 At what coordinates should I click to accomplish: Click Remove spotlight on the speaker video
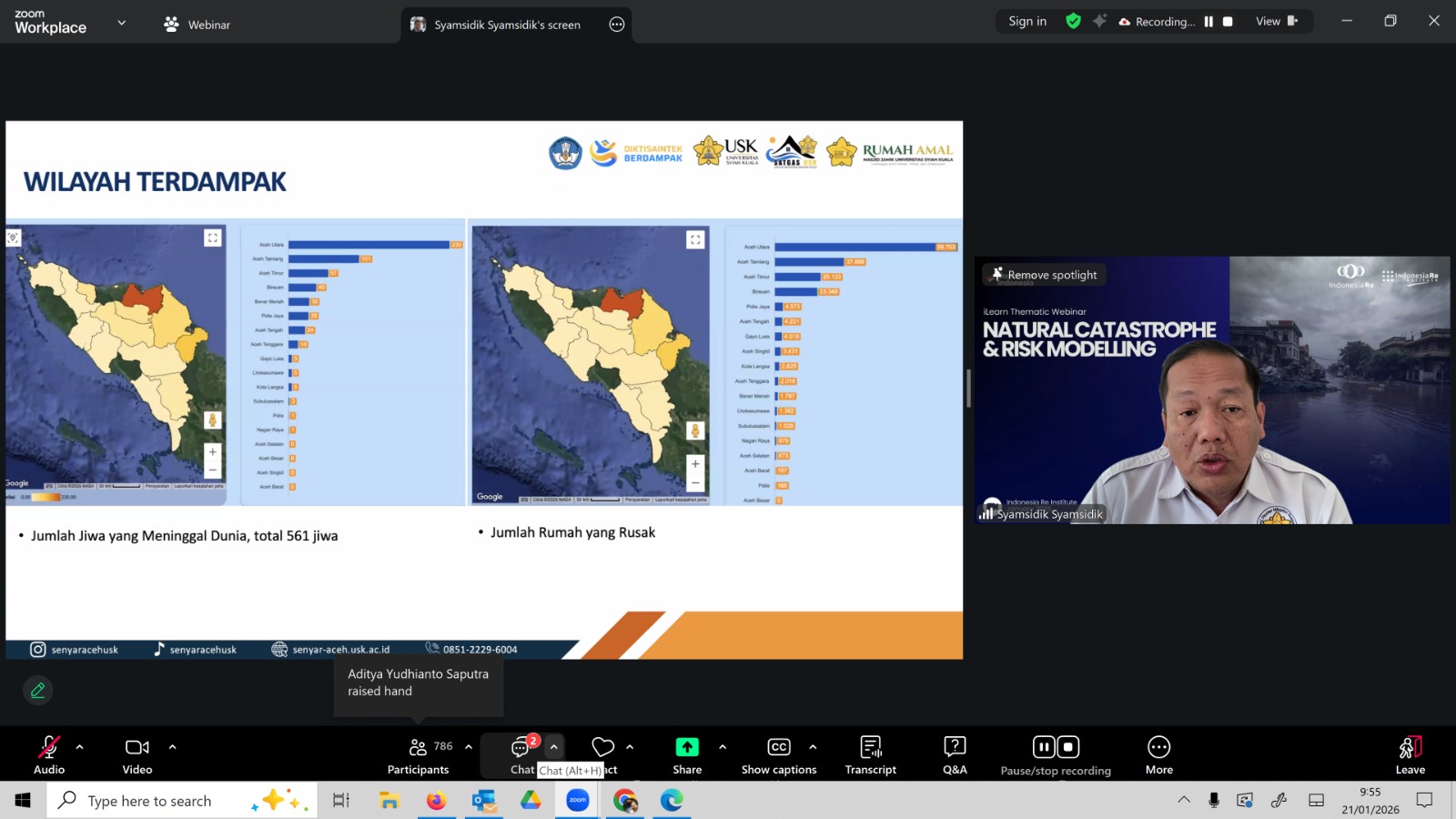(x=1044, y=275)
